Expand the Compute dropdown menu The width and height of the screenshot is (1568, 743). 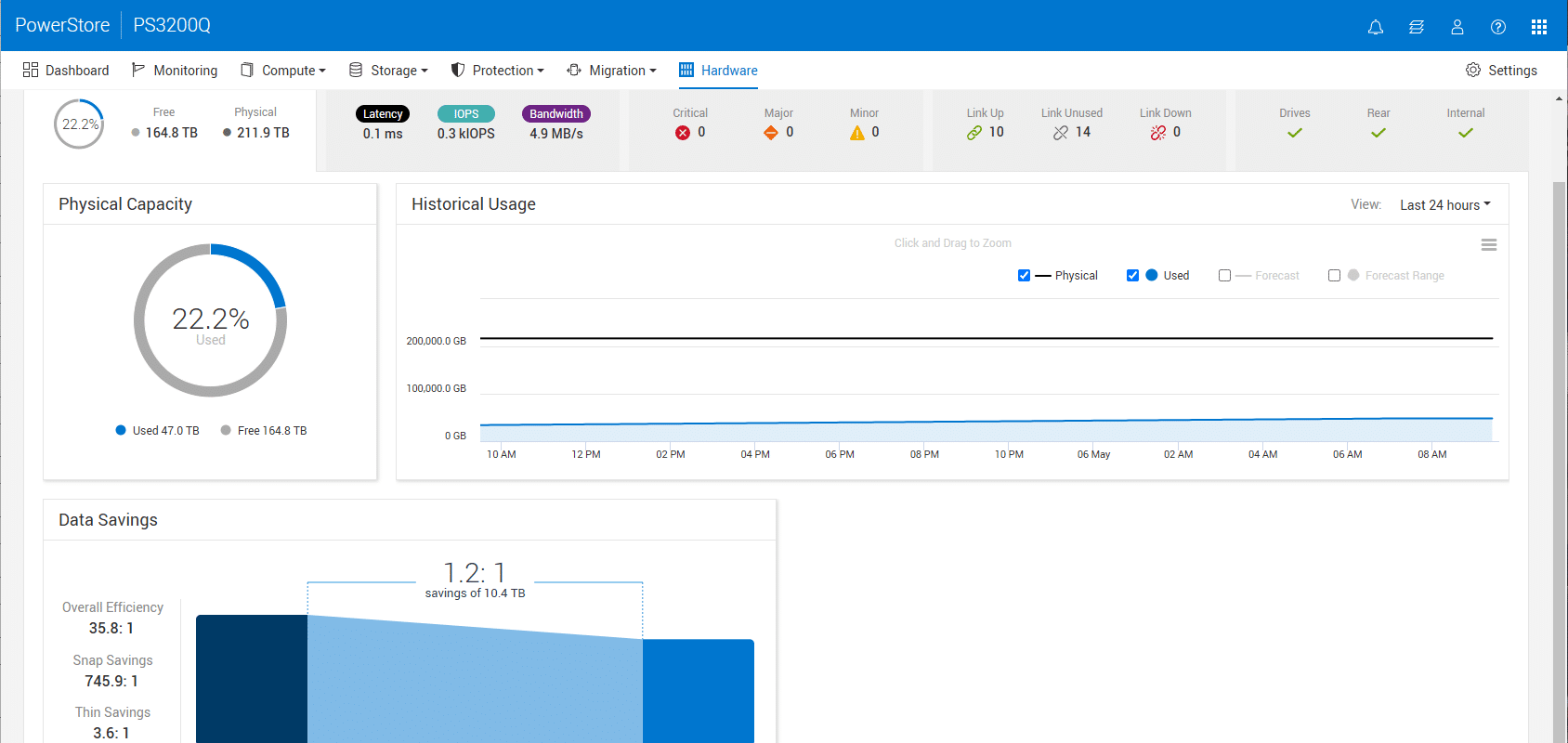point(294,71)
